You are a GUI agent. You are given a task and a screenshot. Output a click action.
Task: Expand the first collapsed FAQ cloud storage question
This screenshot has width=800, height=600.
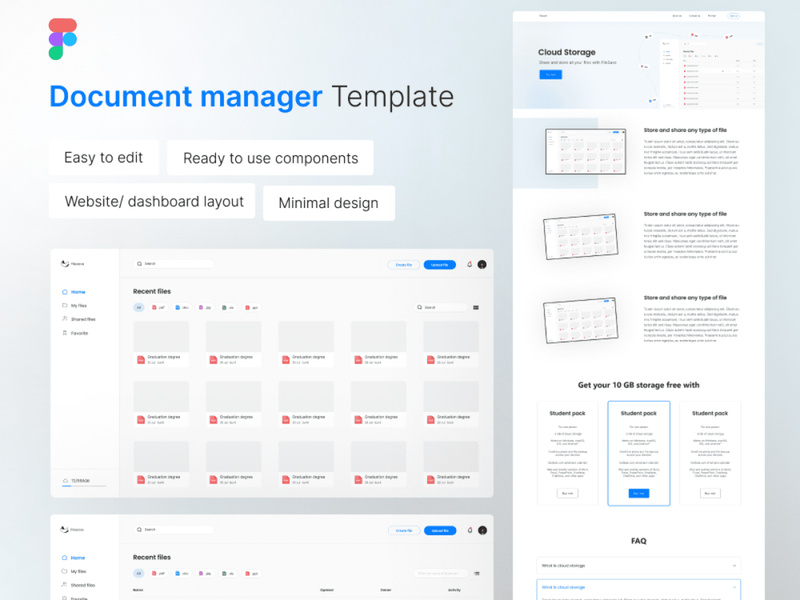click(638, 566)
